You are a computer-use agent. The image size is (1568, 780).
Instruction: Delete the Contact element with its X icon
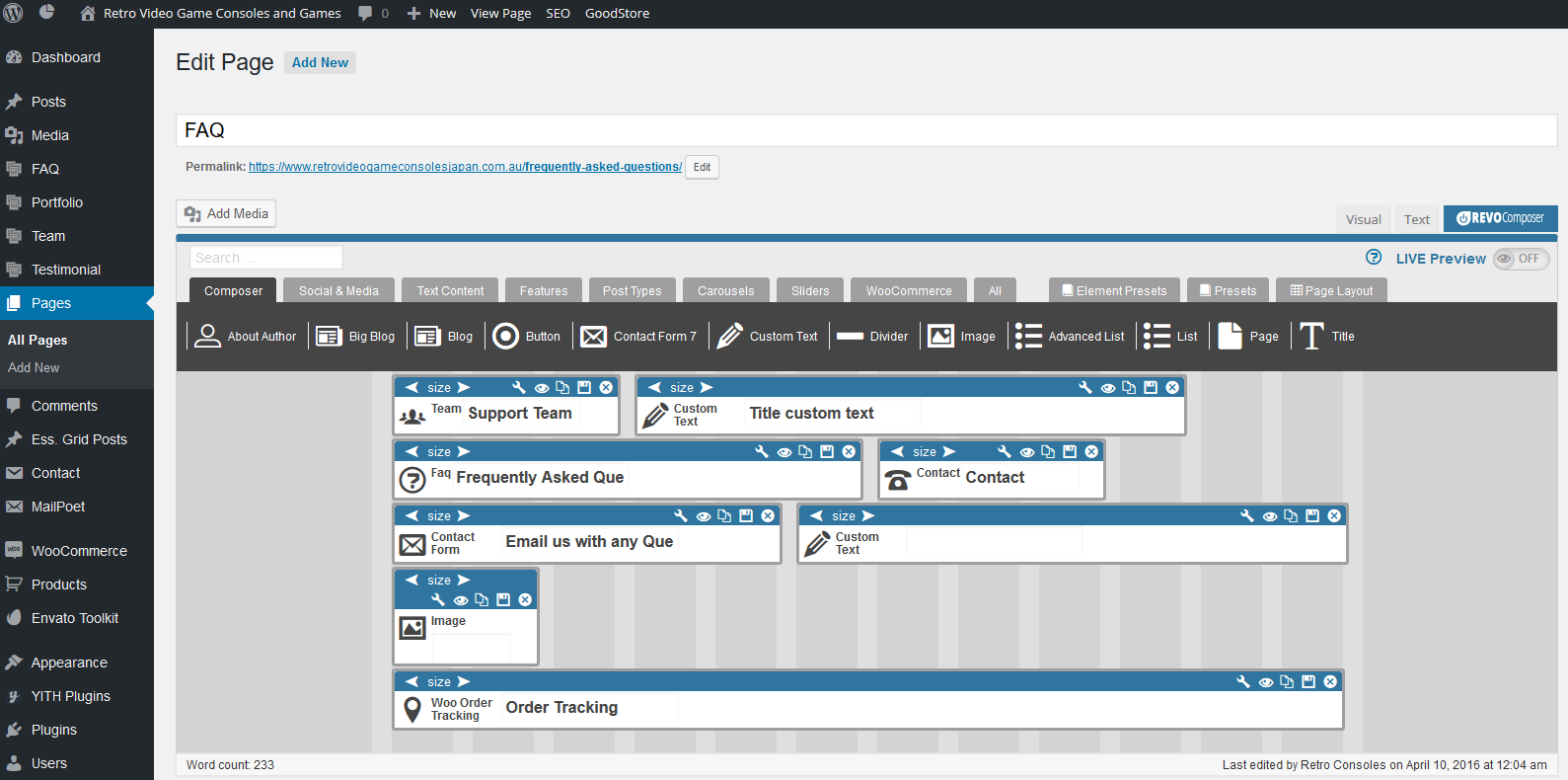(x=1091, y=452)
